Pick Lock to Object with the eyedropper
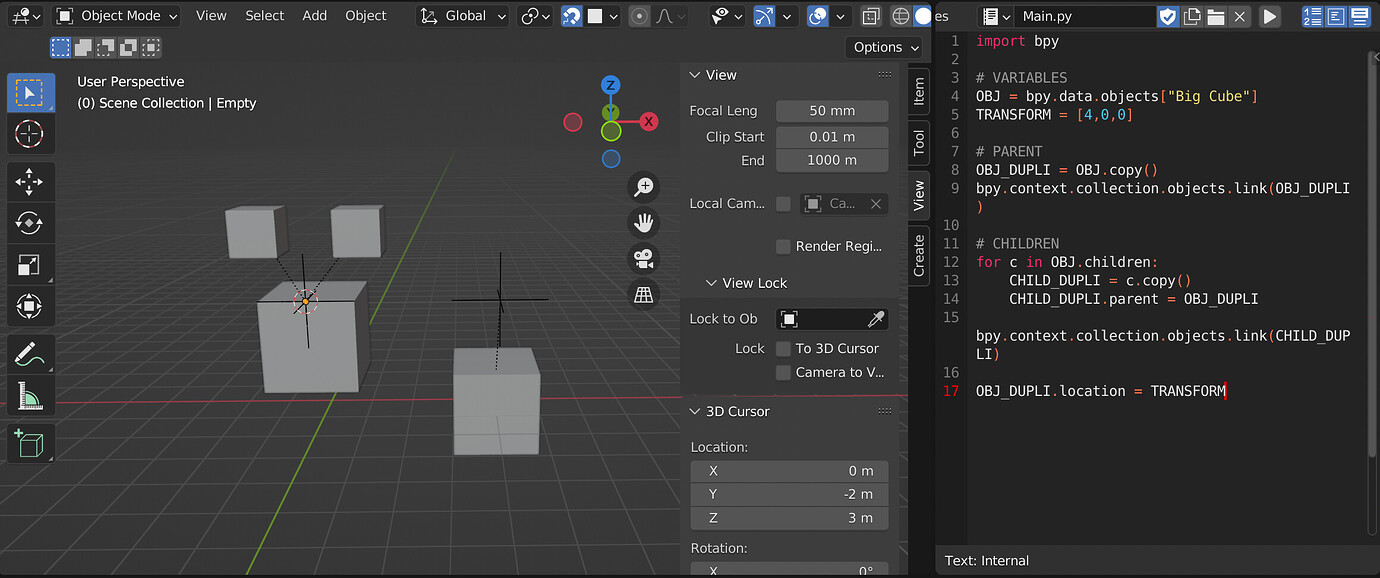Viewport: 1380px width, 578px height. pos(875,319)
